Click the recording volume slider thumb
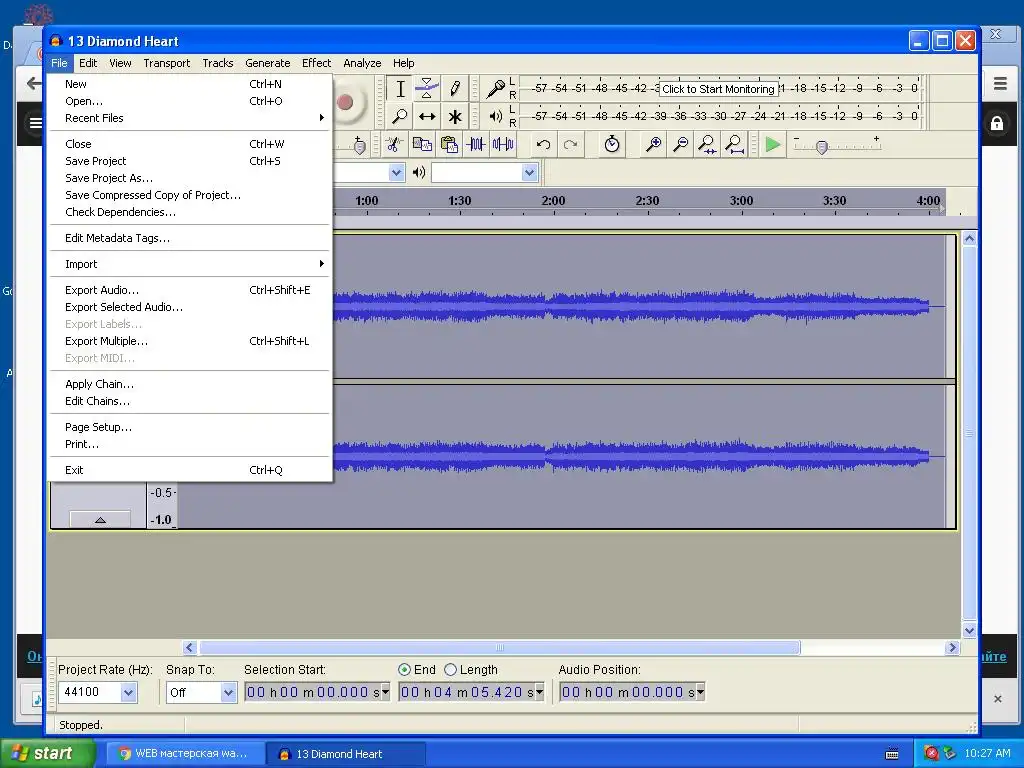Image resolution: width=1024 pixels, height=768 pixels. point(359,146)
